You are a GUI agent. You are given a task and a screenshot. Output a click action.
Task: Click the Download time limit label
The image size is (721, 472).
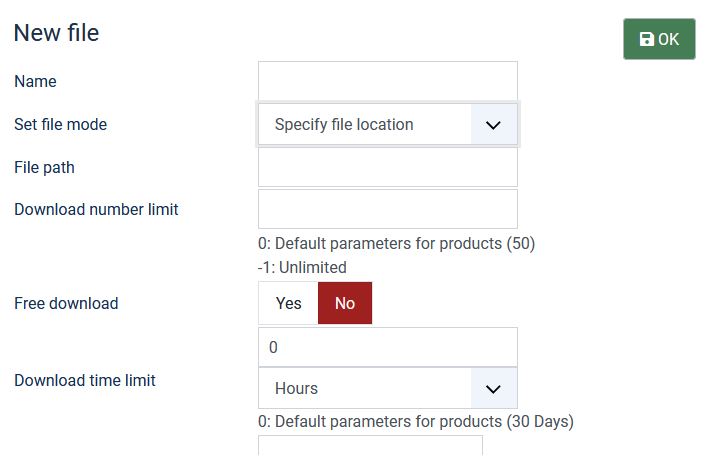[x=85, y=380]
